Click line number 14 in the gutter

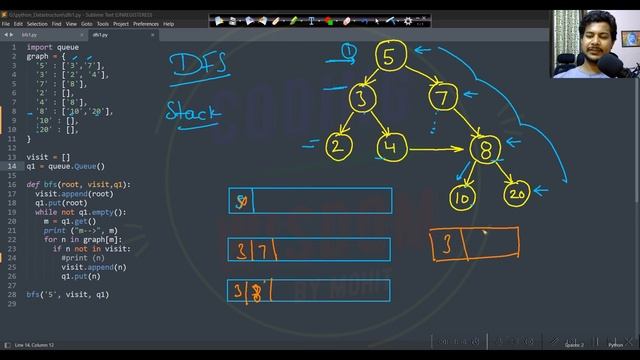tap(12, 167)
